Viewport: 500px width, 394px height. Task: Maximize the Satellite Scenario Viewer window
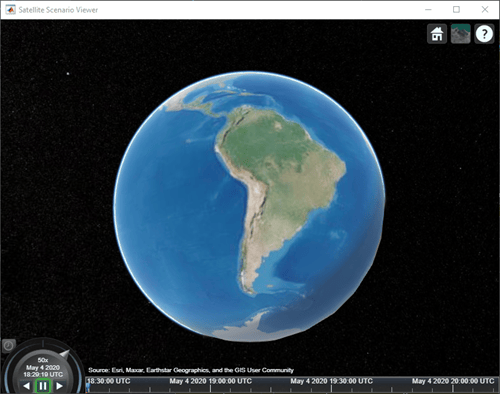pyautogui.click(x=456, y=9)
